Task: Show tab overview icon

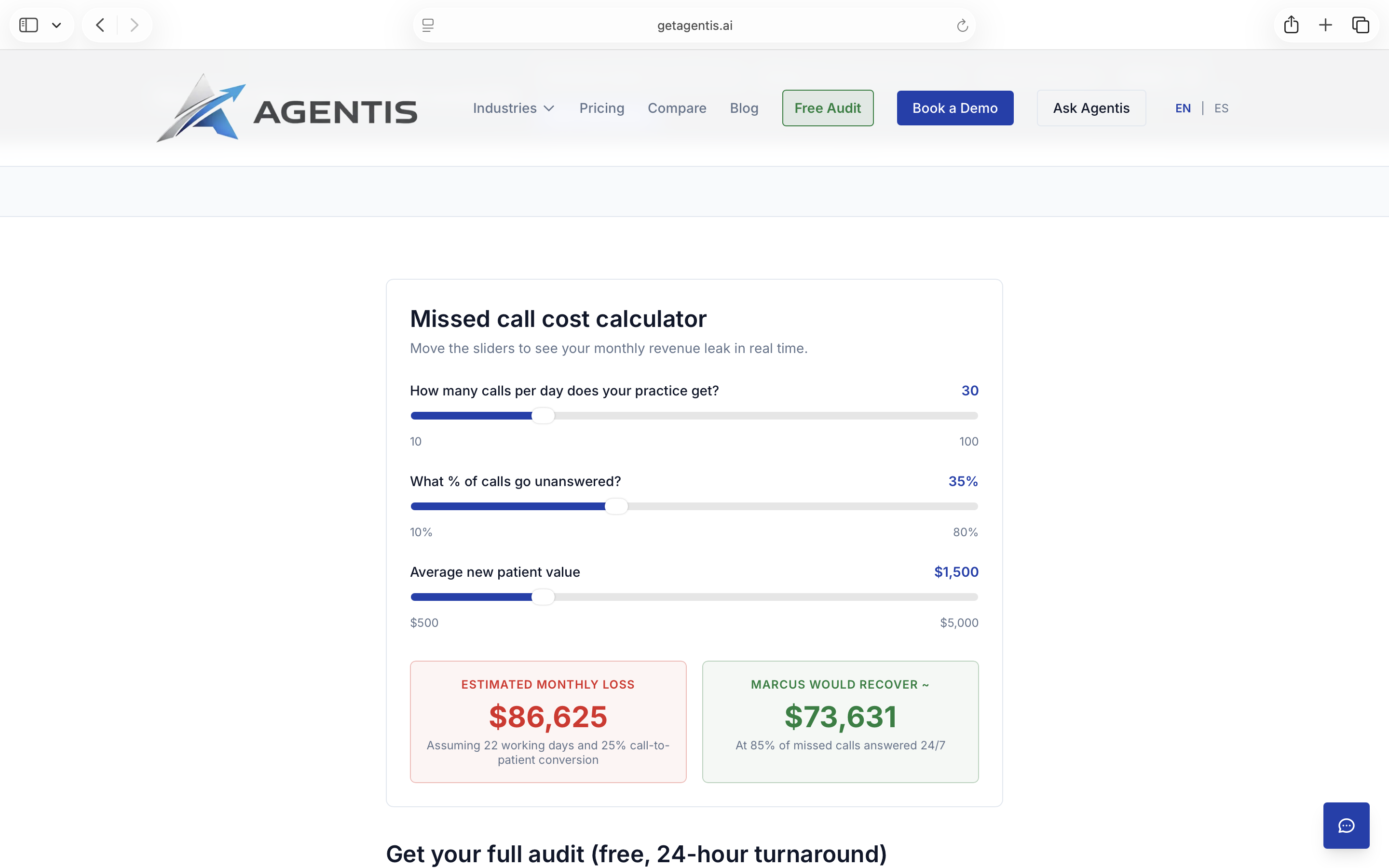Action: pos(1360,25)
